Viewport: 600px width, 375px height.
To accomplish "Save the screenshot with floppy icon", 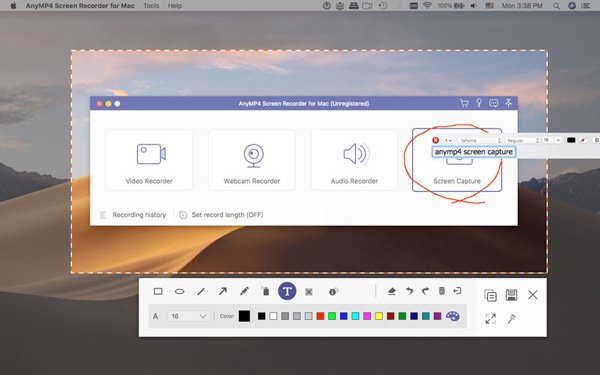I will click(x=512, y=295).
